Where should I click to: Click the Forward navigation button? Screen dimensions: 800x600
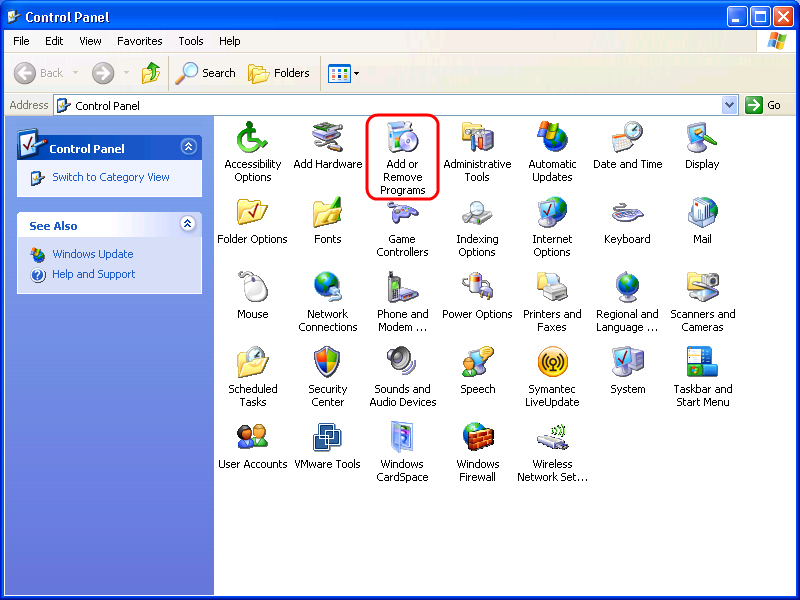(x=103, y=73)
